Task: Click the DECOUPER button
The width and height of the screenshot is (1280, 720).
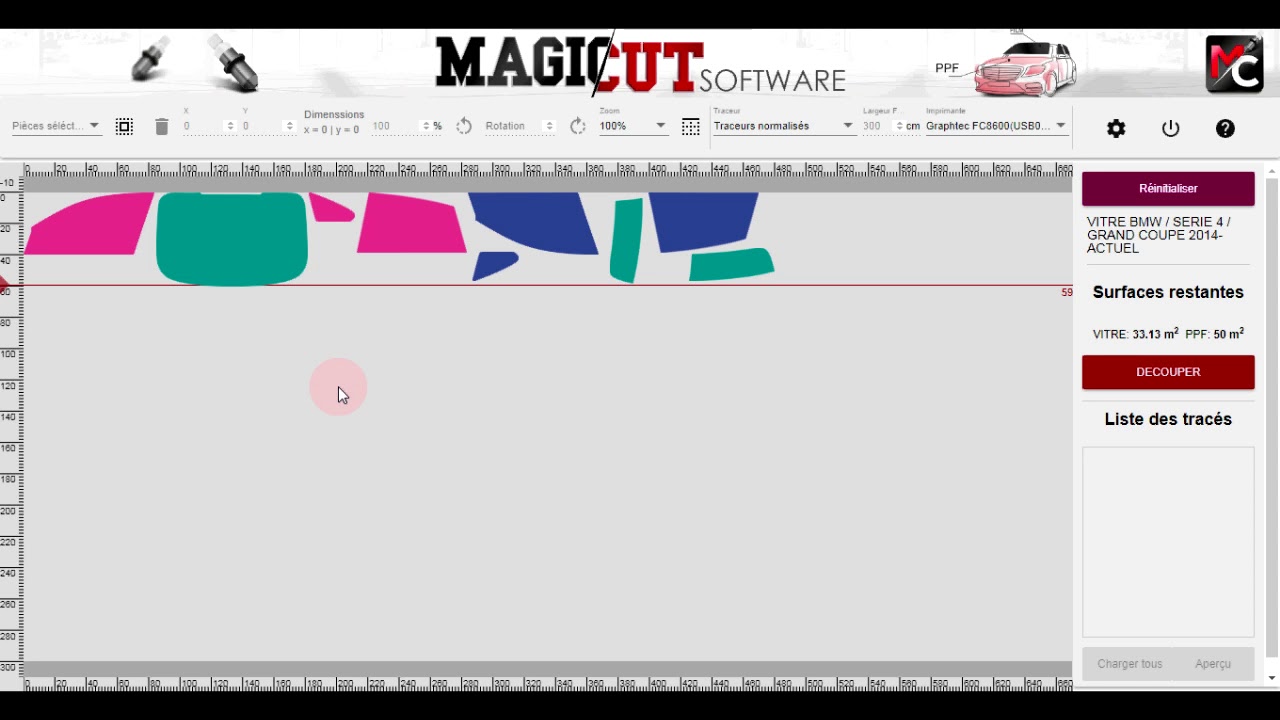Action: click(x=1168, y=372)
